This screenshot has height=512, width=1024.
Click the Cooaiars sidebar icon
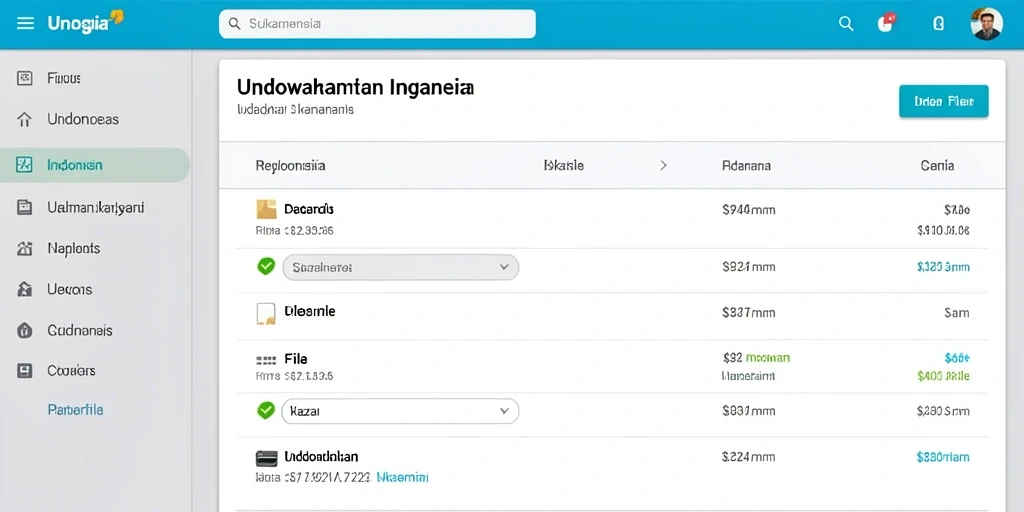24,371
